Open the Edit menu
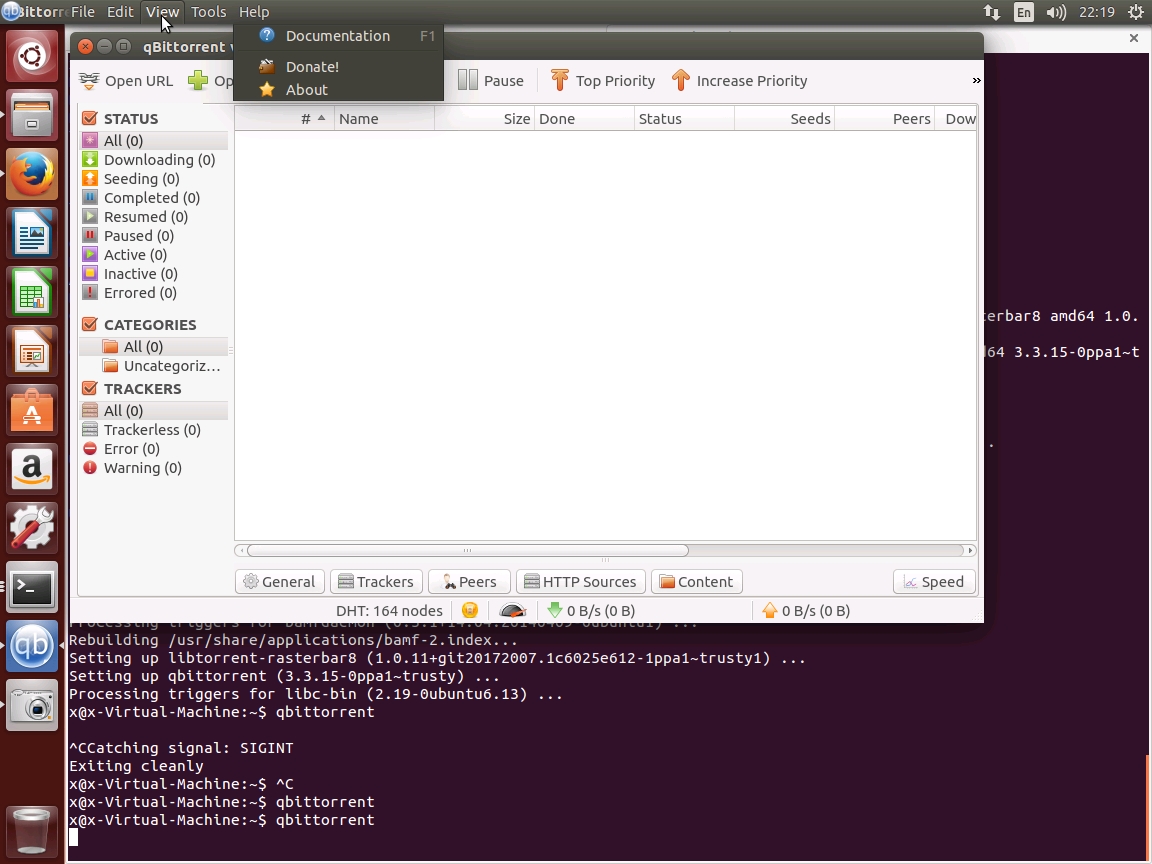The image size is (1152, 864). pos(120,12)
